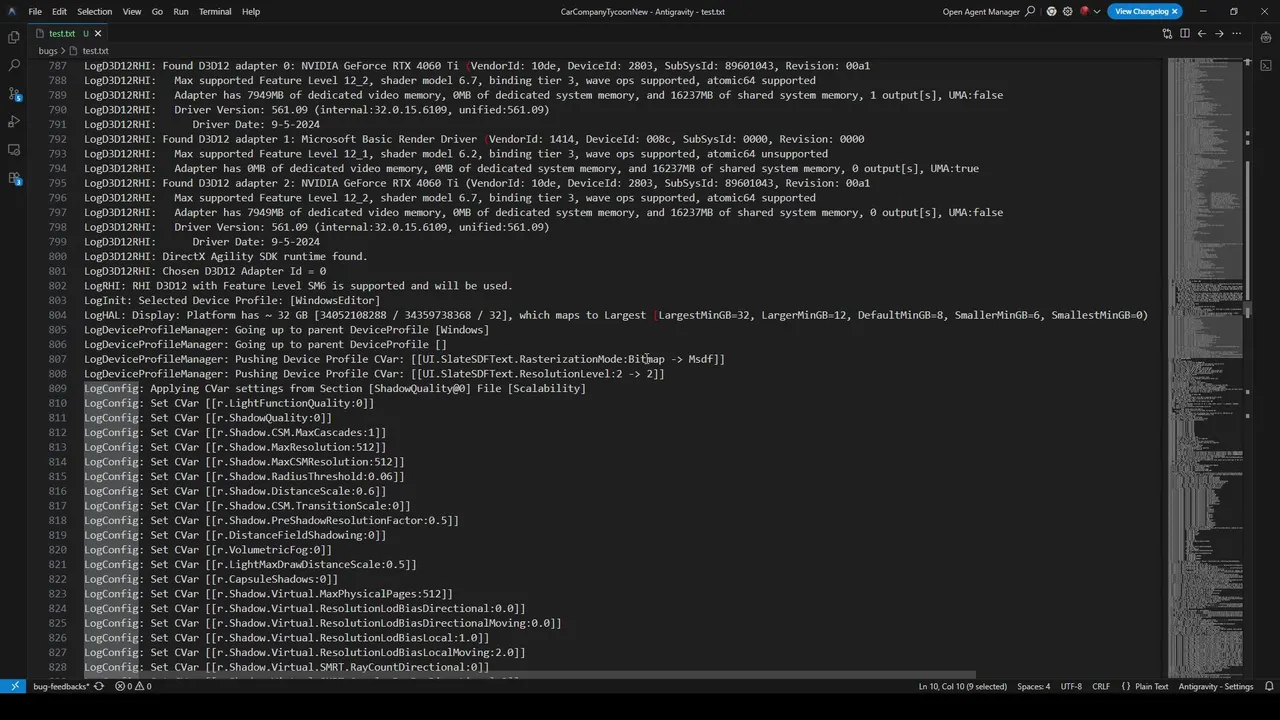Viewport: 1280px width, 720px height.
Task: Open the Edit menu
Action: (x=60, y=11)
